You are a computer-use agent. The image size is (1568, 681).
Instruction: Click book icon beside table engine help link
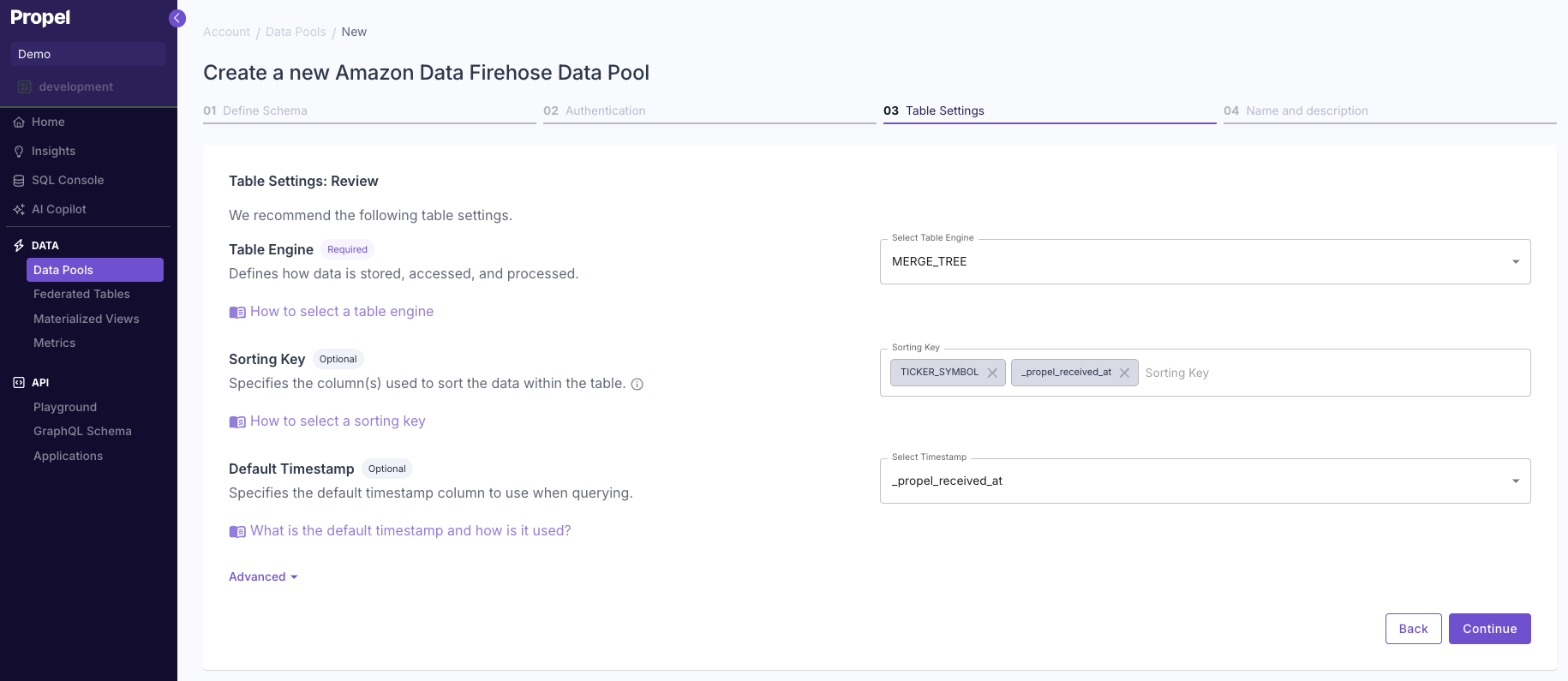tap(237, 312)
